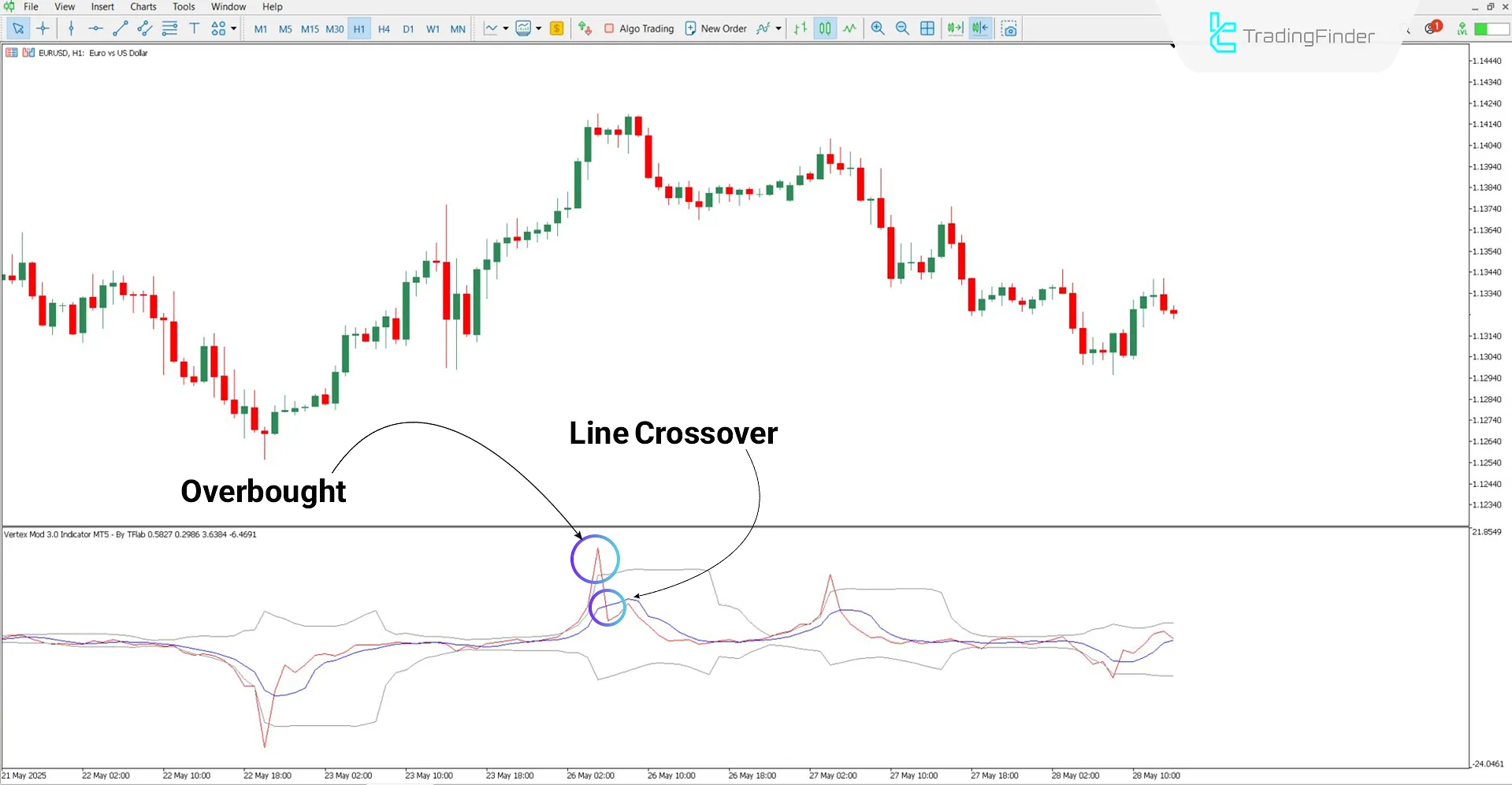Take a chart screenshot with the camera icon
Screen dimensions: 1512x785
tap(1009, 28)
